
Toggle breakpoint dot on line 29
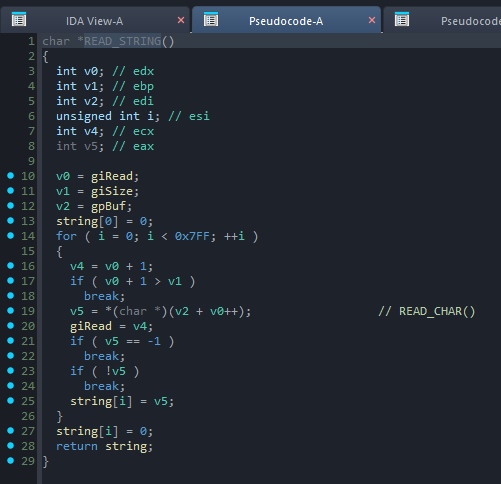tap(10, 460)
